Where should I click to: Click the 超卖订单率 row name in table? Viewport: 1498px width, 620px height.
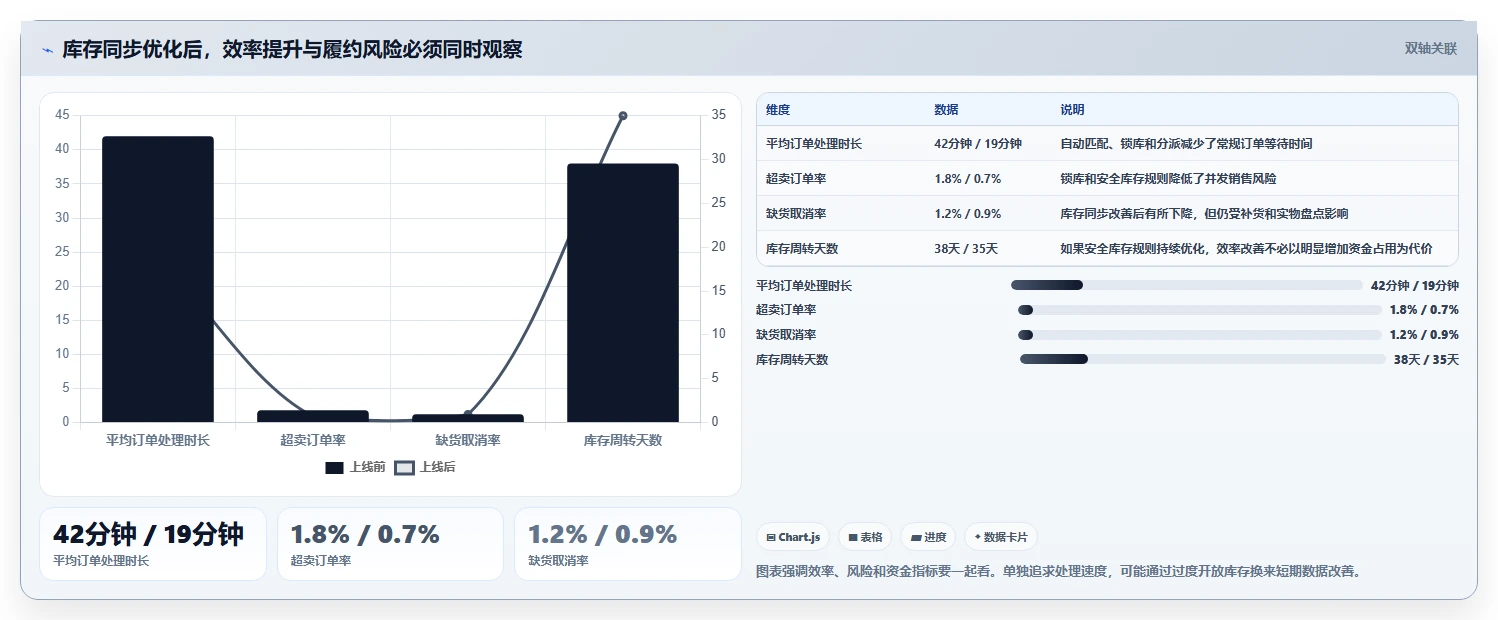point(796,179)
